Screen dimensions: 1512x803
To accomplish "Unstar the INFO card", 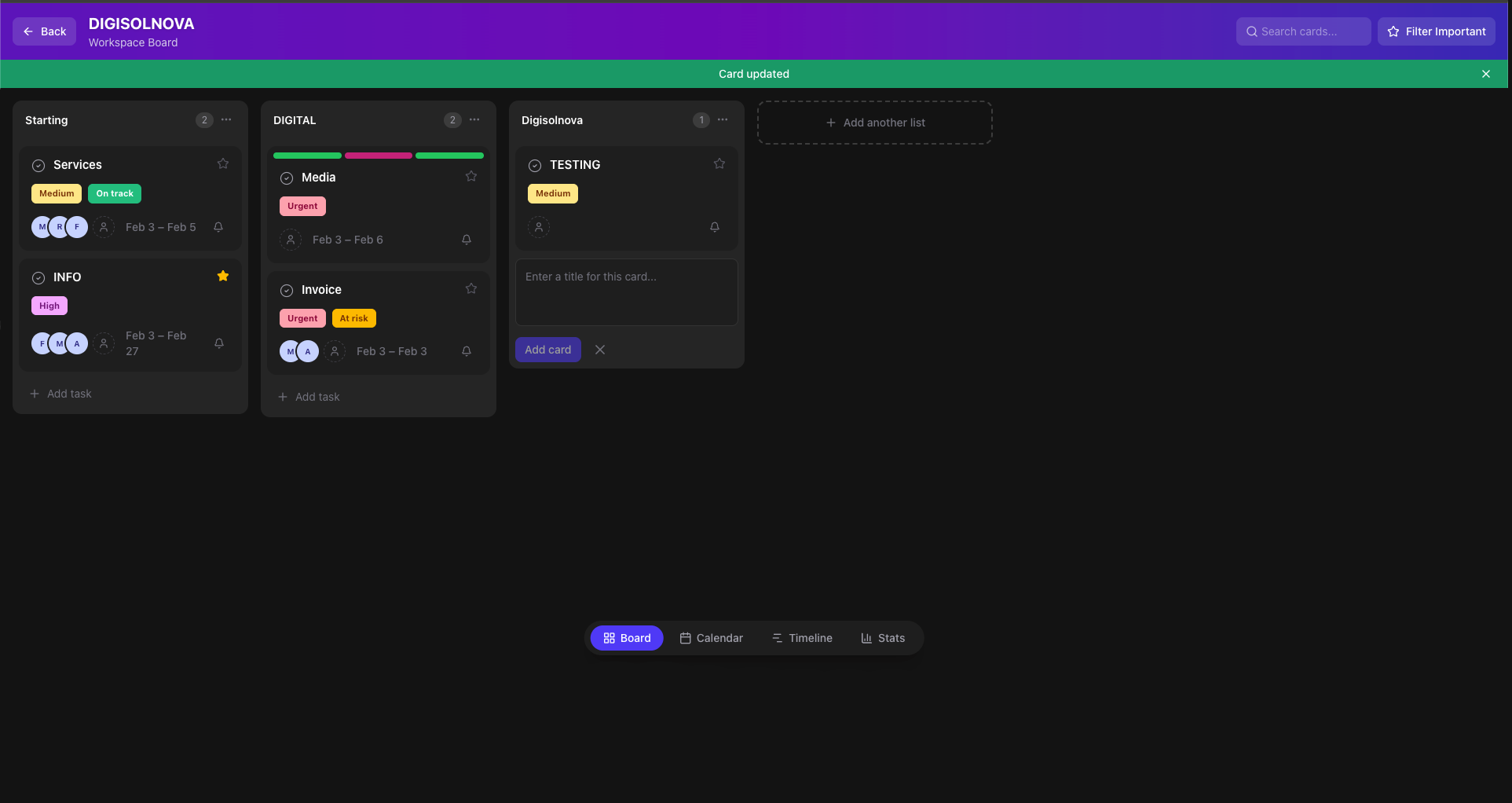I will 223,276.
